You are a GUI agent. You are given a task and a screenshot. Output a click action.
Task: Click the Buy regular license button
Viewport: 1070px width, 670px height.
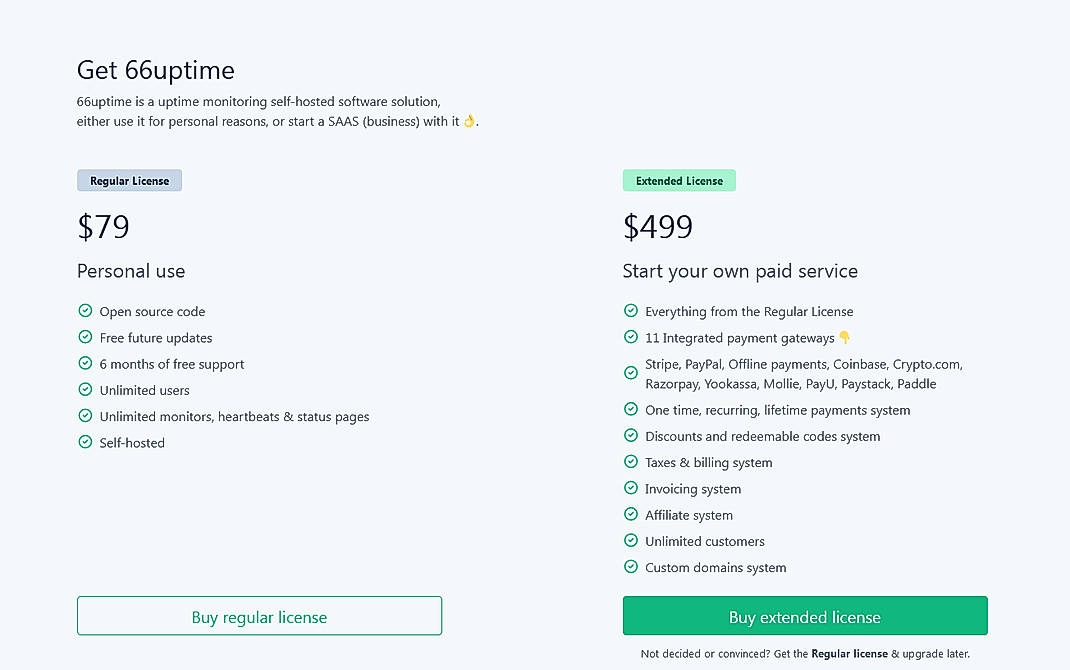[259, 617]
